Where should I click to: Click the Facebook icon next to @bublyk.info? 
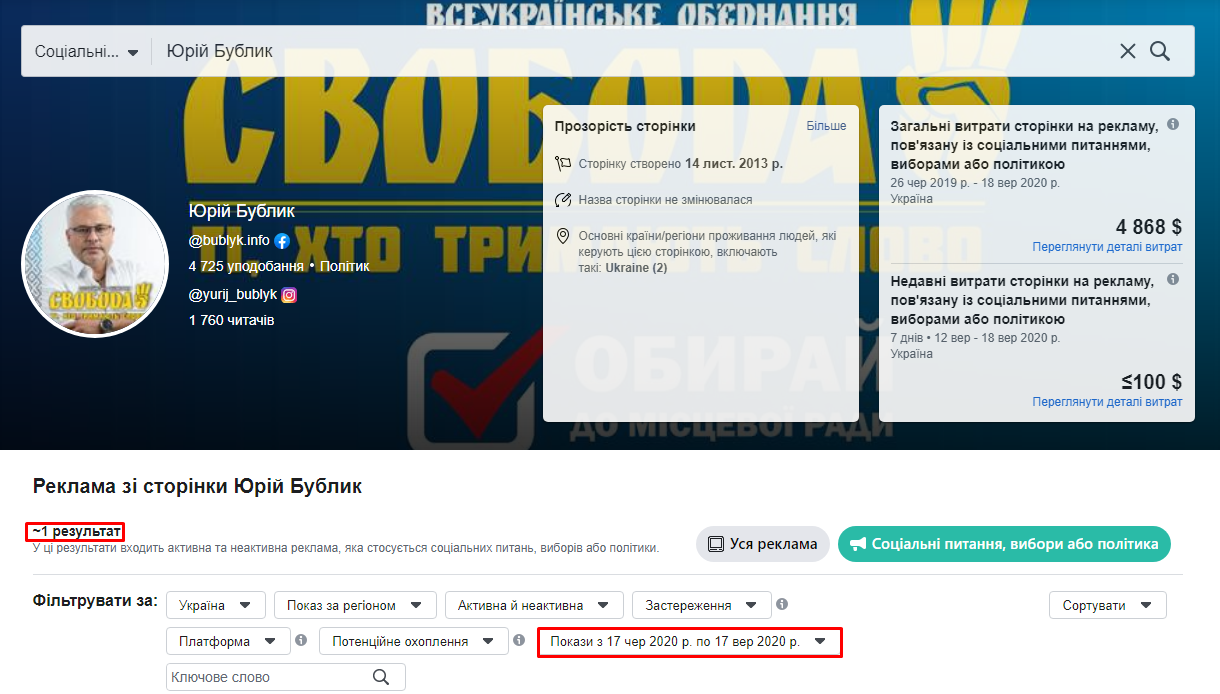282,240
